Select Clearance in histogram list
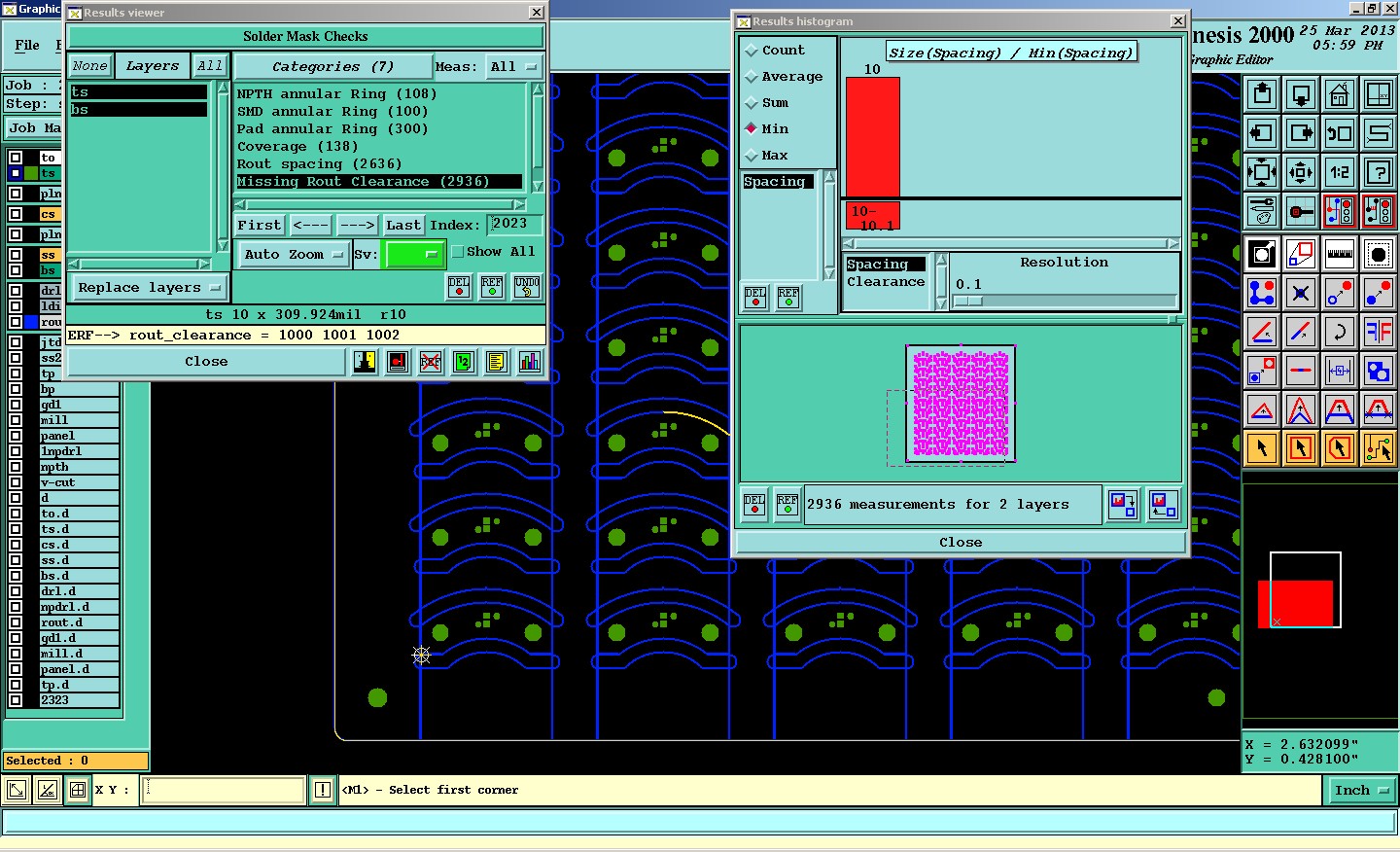 tap(886, 282)
